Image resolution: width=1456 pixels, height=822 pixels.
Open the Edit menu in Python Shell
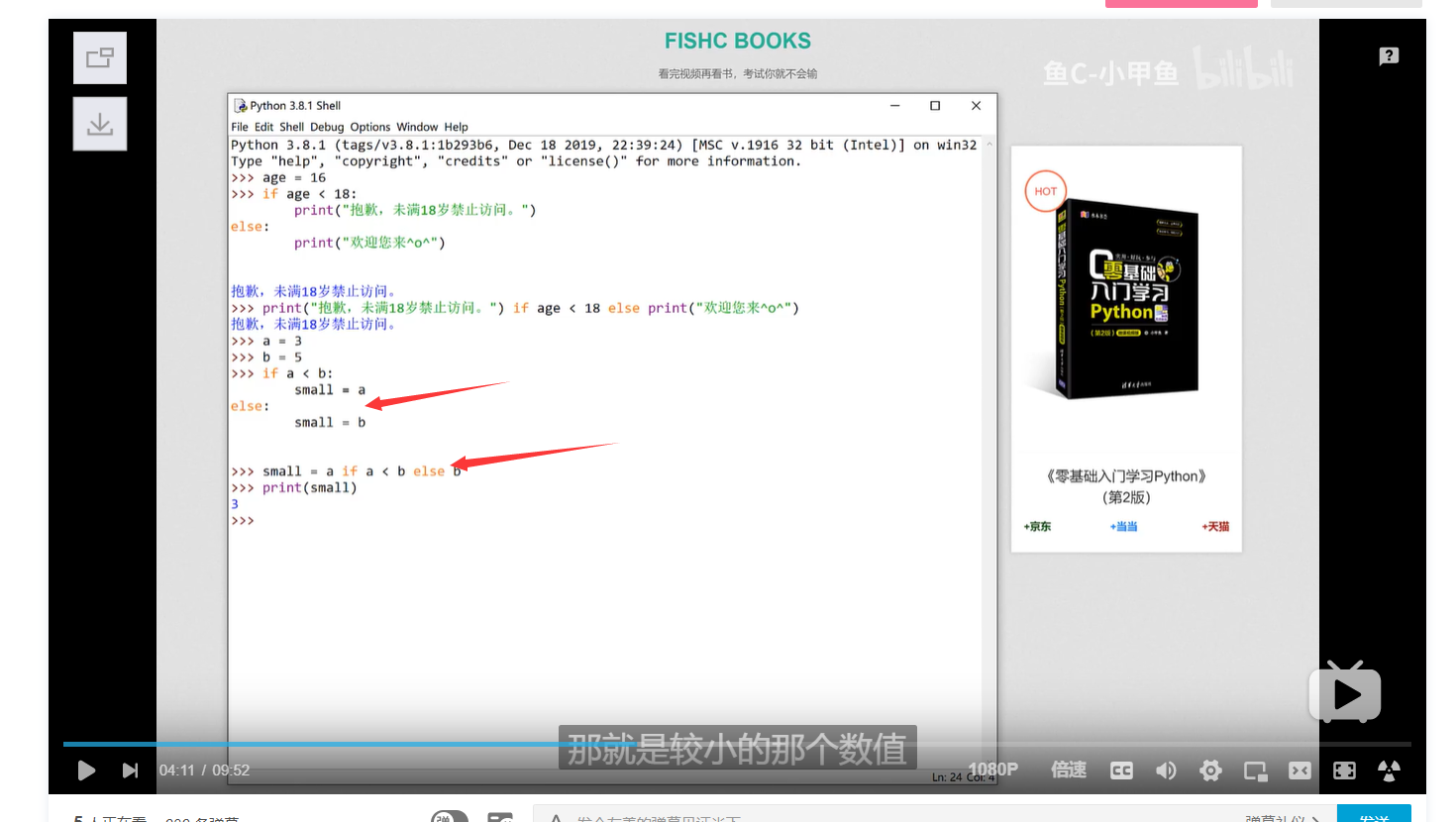coord(263,127)
